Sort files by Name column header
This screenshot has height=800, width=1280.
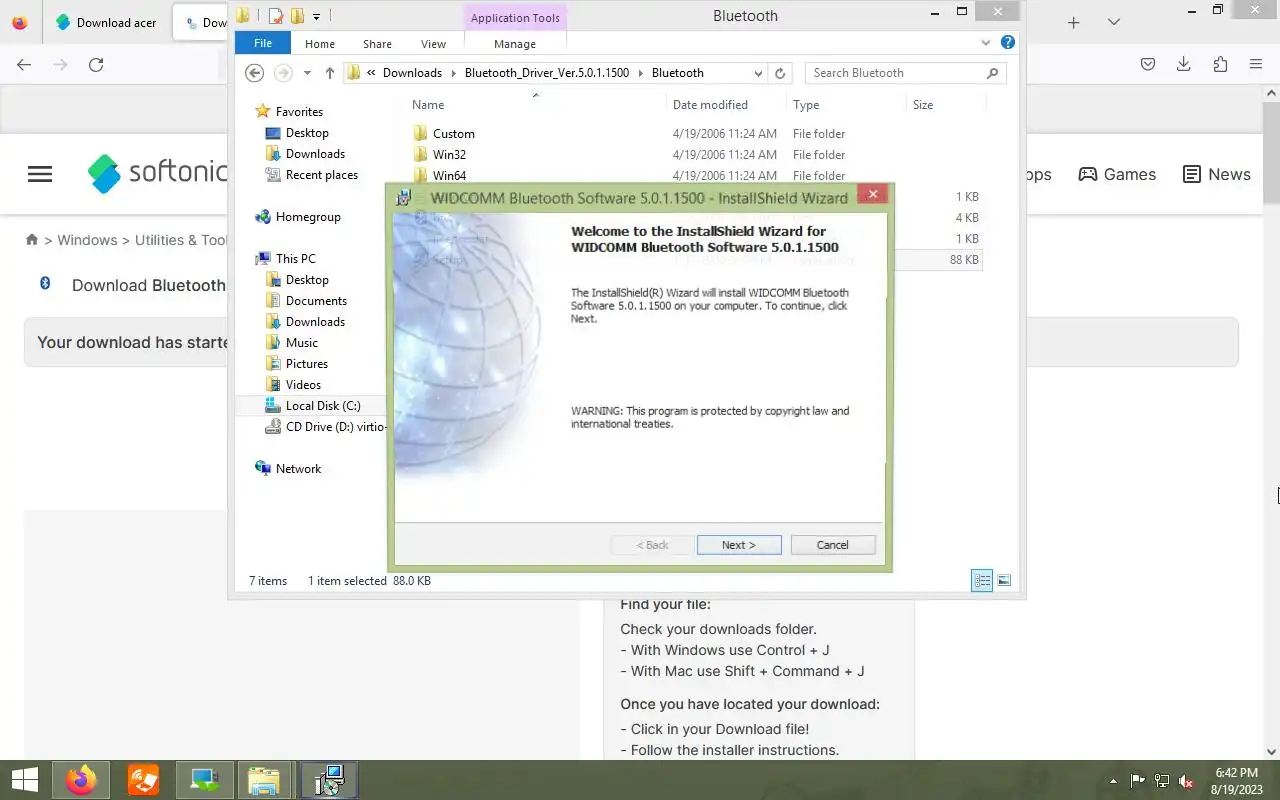[428, 105]
